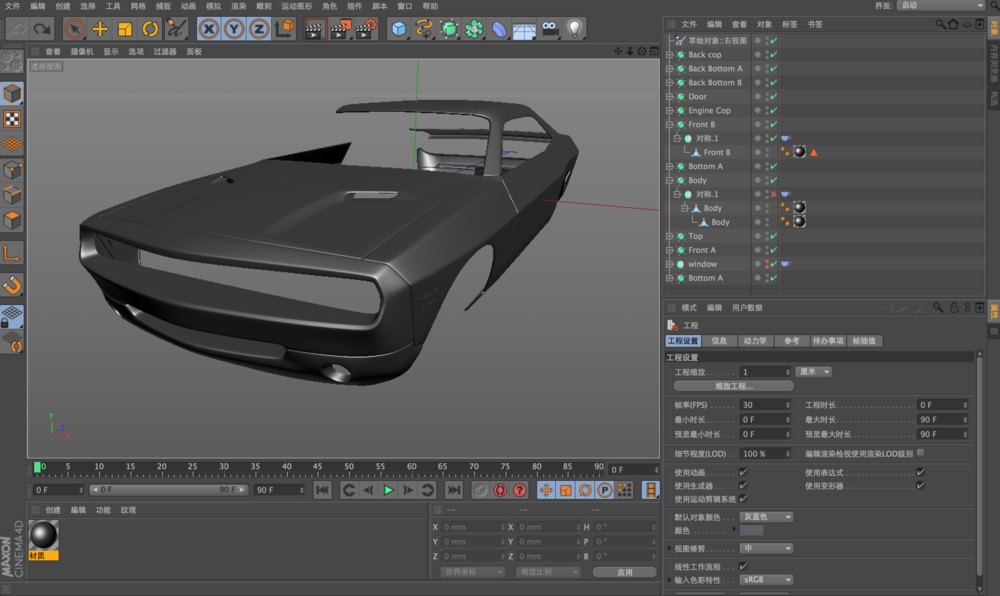Add a Cube primitive from the toolbar
Viewport: 1000px width, 596px height.
399,29
